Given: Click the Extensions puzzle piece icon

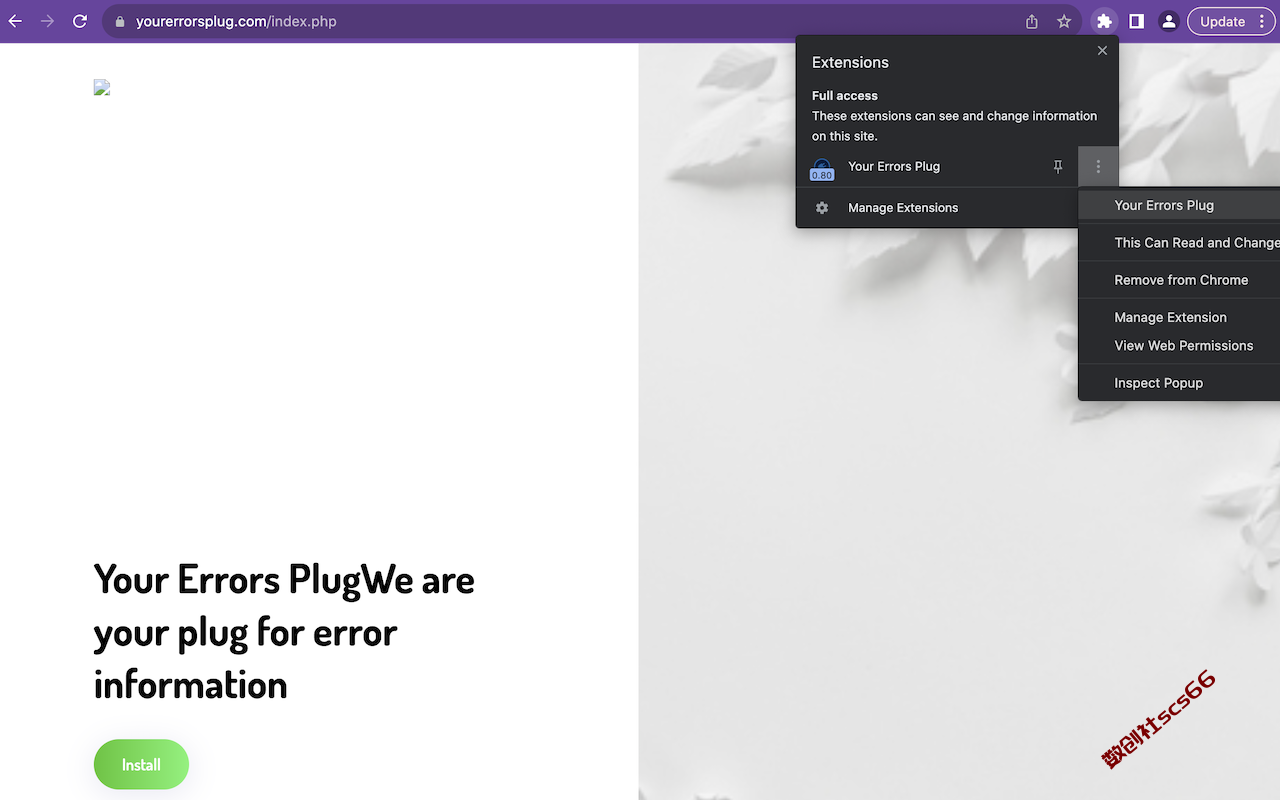Looking at the screenshot, I should 1104,21.
